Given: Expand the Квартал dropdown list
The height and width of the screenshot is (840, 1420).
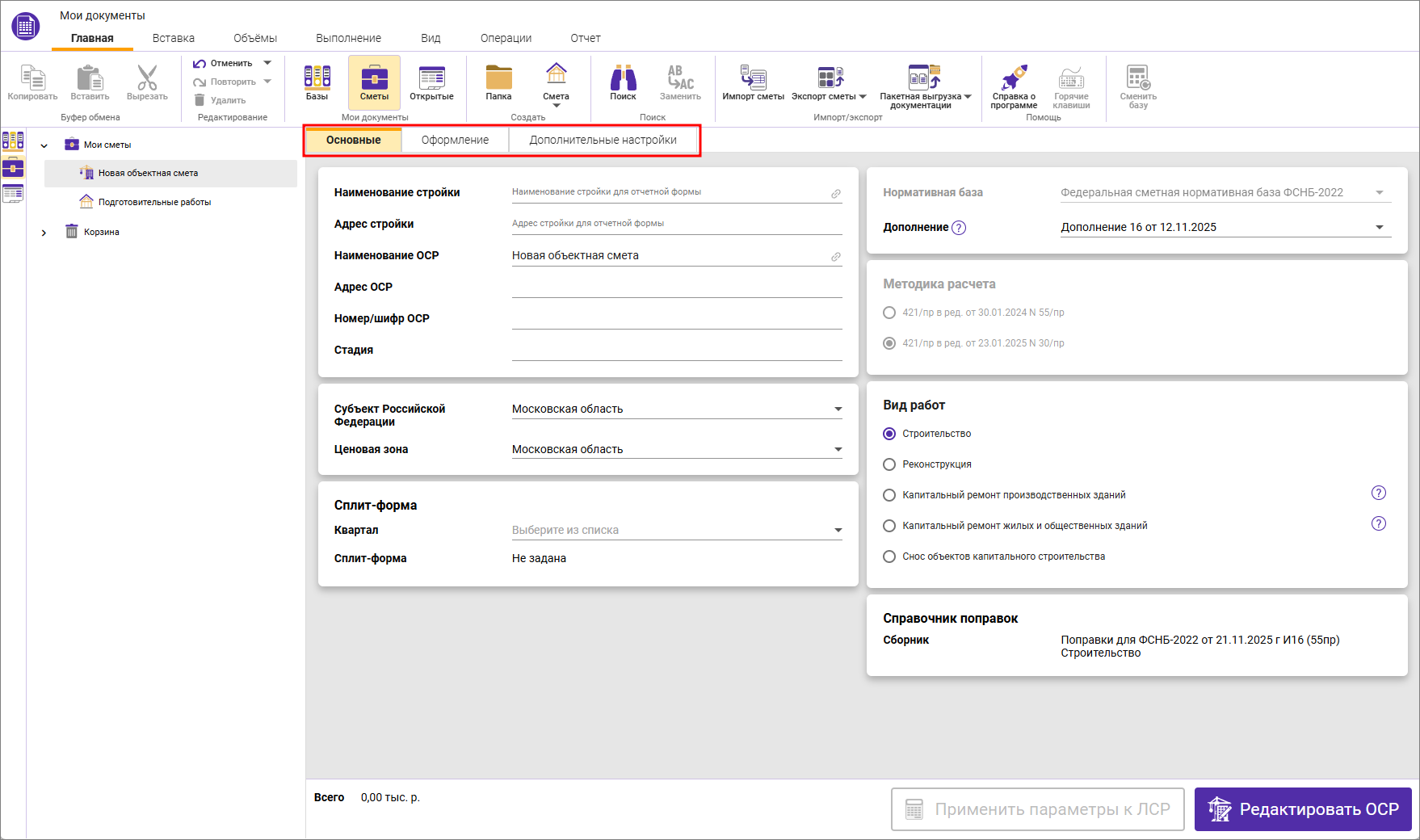Looking at the screenshot, I should pyautogui.click(x=676, y=531).
